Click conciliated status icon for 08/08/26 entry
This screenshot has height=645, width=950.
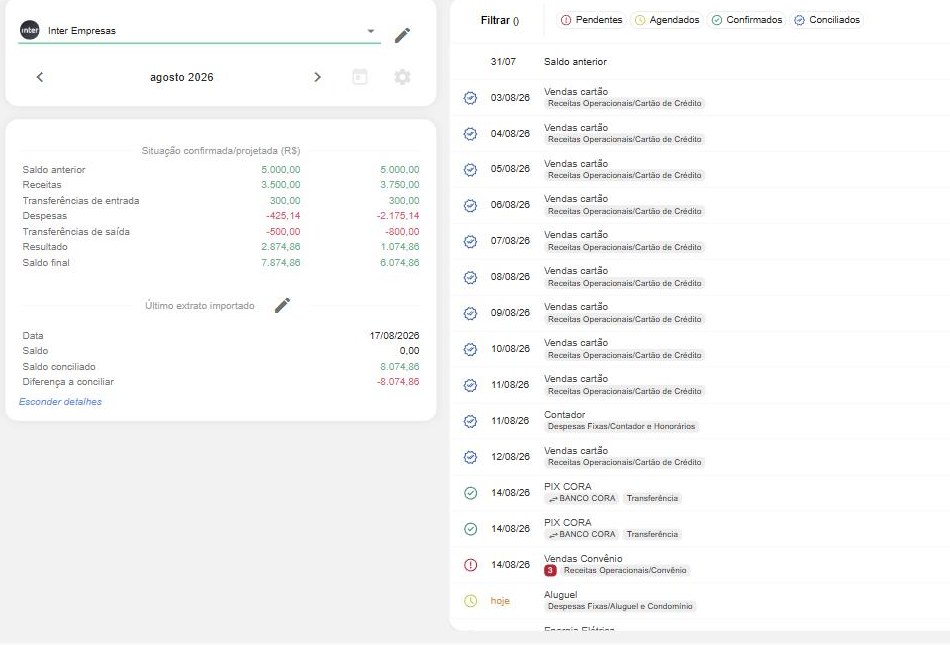coord(470,277)
